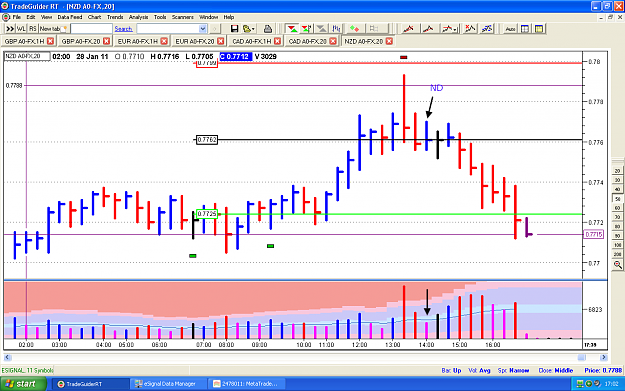This screenshot has height=391, width=625.
Task: Click the Search link
Action: click(x=123, y=29)
